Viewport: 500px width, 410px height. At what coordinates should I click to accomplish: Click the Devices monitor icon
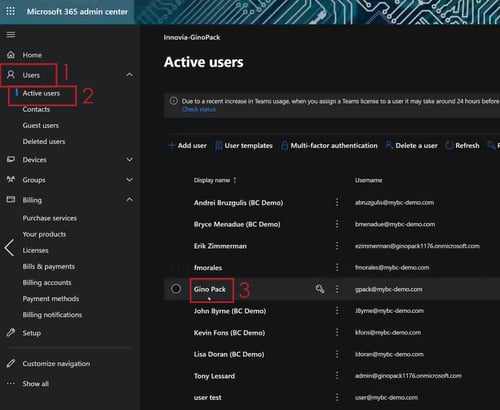coord(11,159)
